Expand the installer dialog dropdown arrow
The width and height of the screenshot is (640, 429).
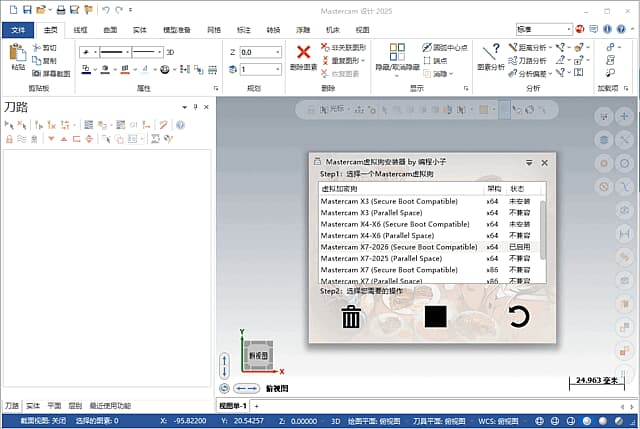click(x=529, y=162)
